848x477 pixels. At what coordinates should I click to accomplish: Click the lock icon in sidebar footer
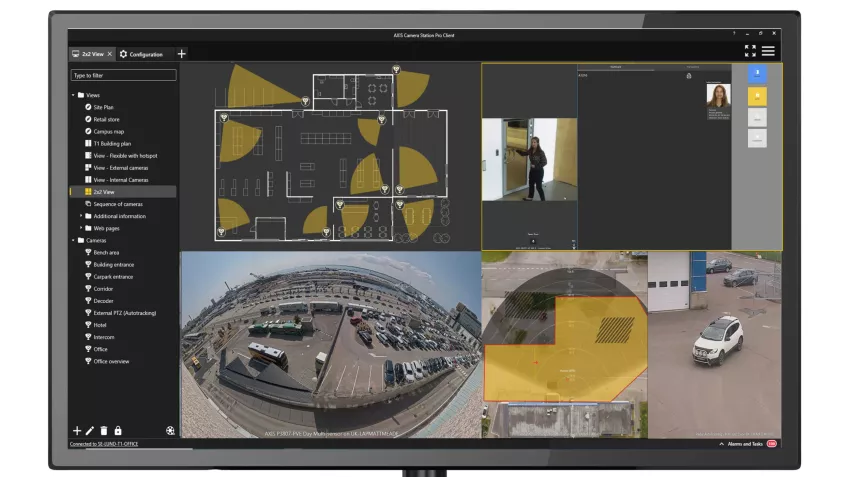[x=118, y=430]
